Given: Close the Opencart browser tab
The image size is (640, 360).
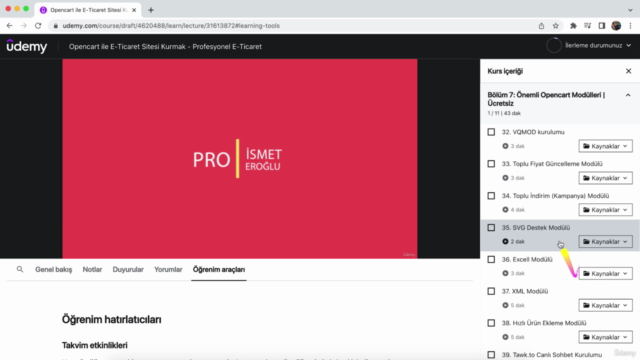Looking at the screenshot, I should tap(134, 10).
